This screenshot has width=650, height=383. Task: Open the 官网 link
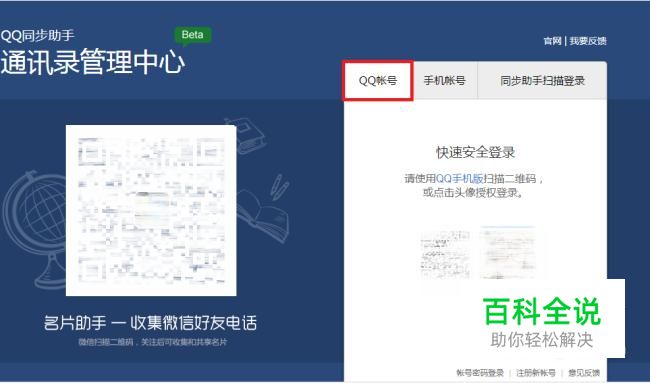553,41
